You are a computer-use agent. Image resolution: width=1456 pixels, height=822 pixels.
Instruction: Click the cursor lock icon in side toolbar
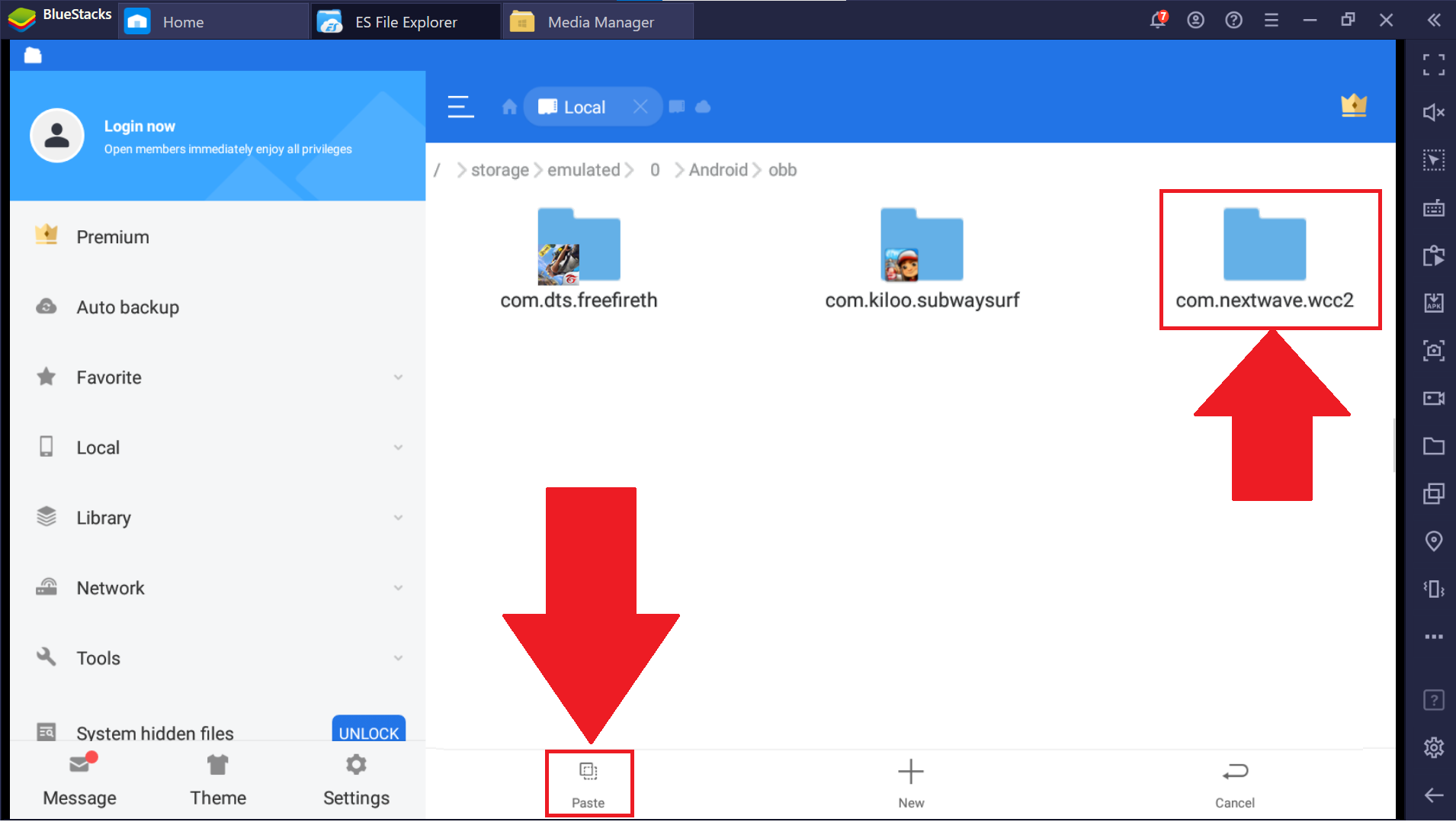[x=1434, y=160]
